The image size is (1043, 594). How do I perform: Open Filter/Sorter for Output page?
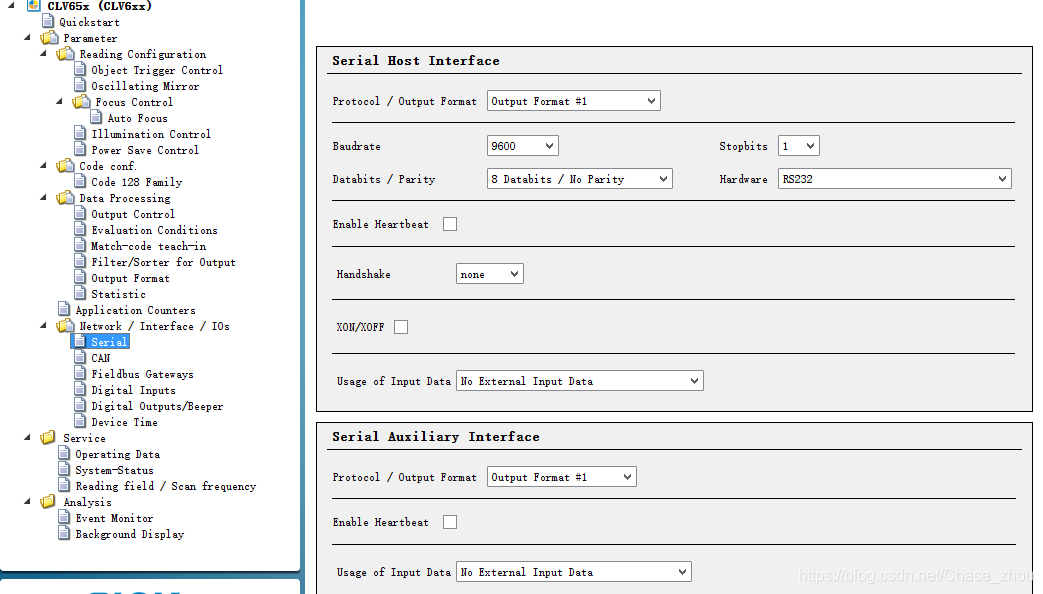tap(163, 262)
